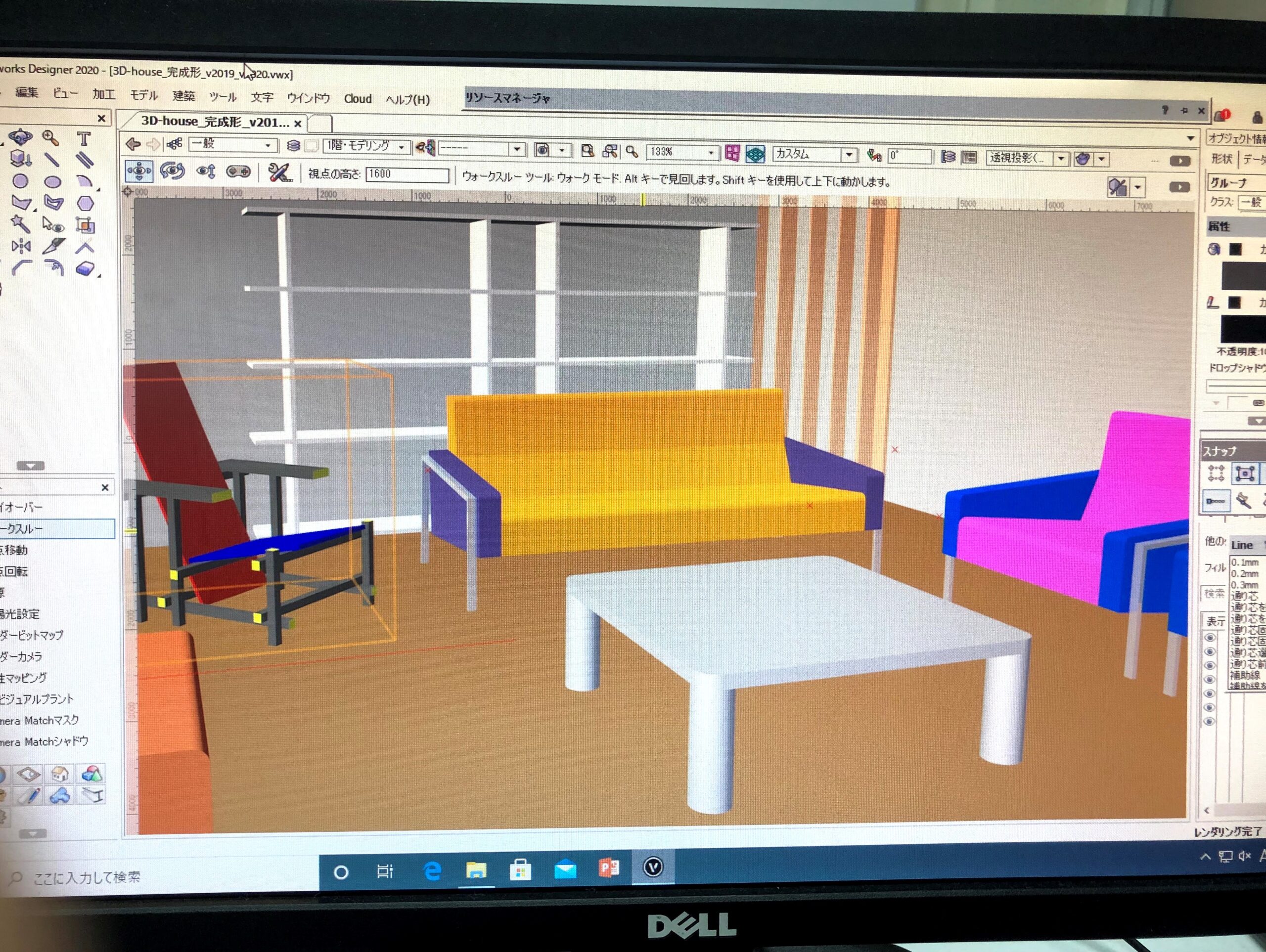This screenshot has height=952, width=1266.
Task: Select the Mirror tool
Action: 21,246
